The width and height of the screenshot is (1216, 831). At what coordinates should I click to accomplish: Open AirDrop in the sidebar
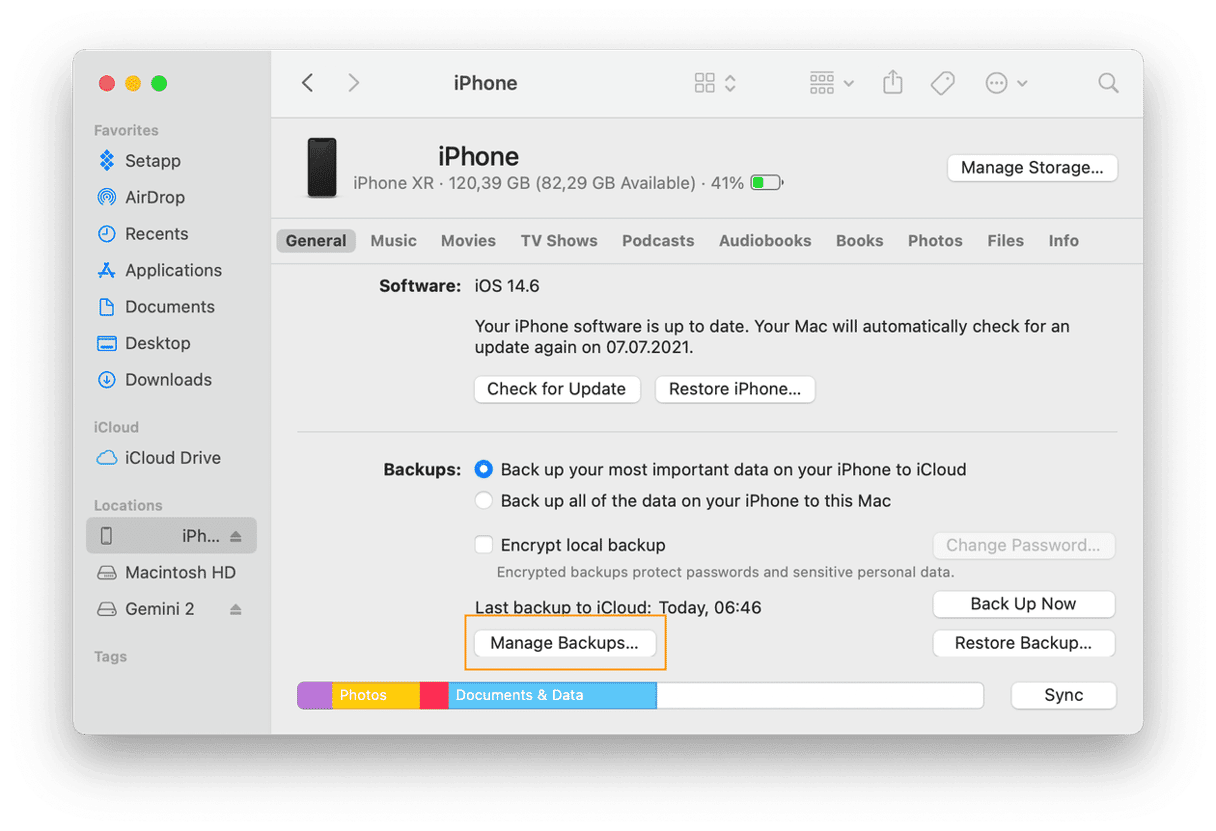(x=155, y=197)
